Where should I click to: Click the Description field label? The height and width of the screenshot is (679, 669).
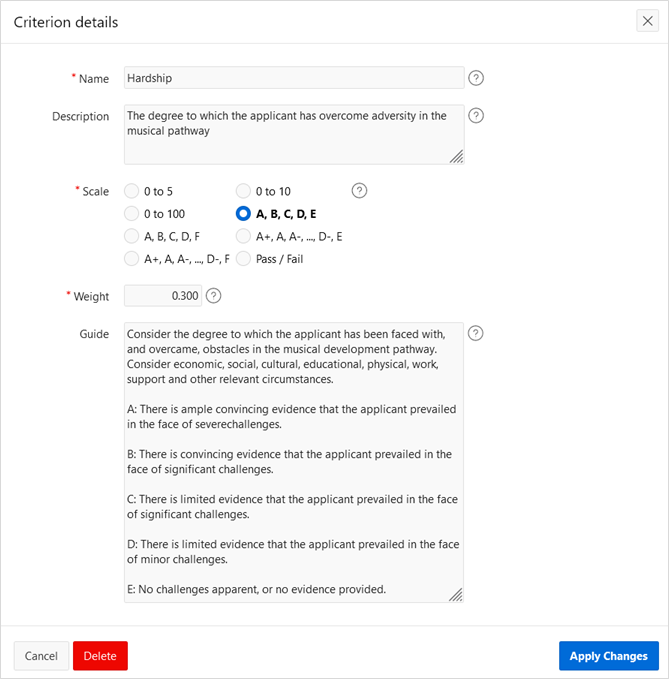pos(81,116)
